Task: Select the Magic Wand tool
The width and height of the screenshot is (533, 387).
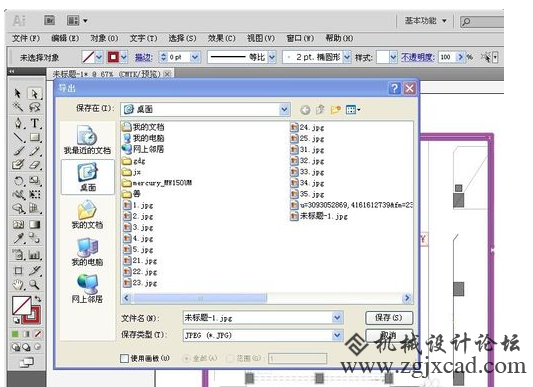Action: (x=18, y=107)
